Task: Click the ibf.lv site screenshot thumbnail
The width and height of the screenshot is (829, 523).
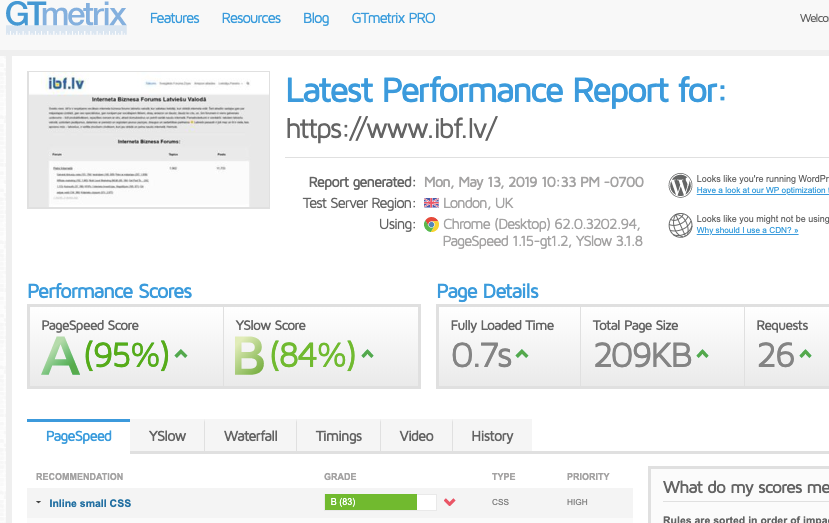Action: coord(149,140)
